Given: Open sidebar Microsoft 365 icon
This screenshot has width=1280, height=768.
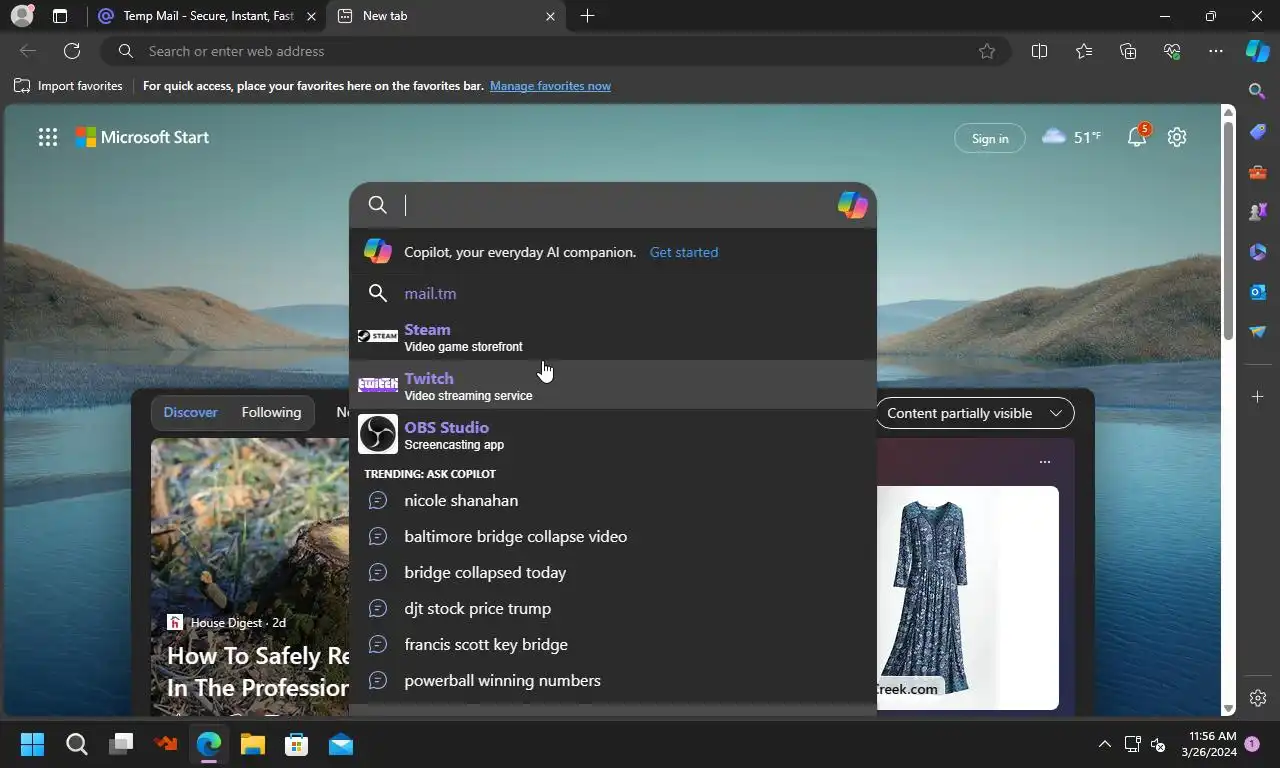Looking at the screenshot, I should pos(1258,252).
